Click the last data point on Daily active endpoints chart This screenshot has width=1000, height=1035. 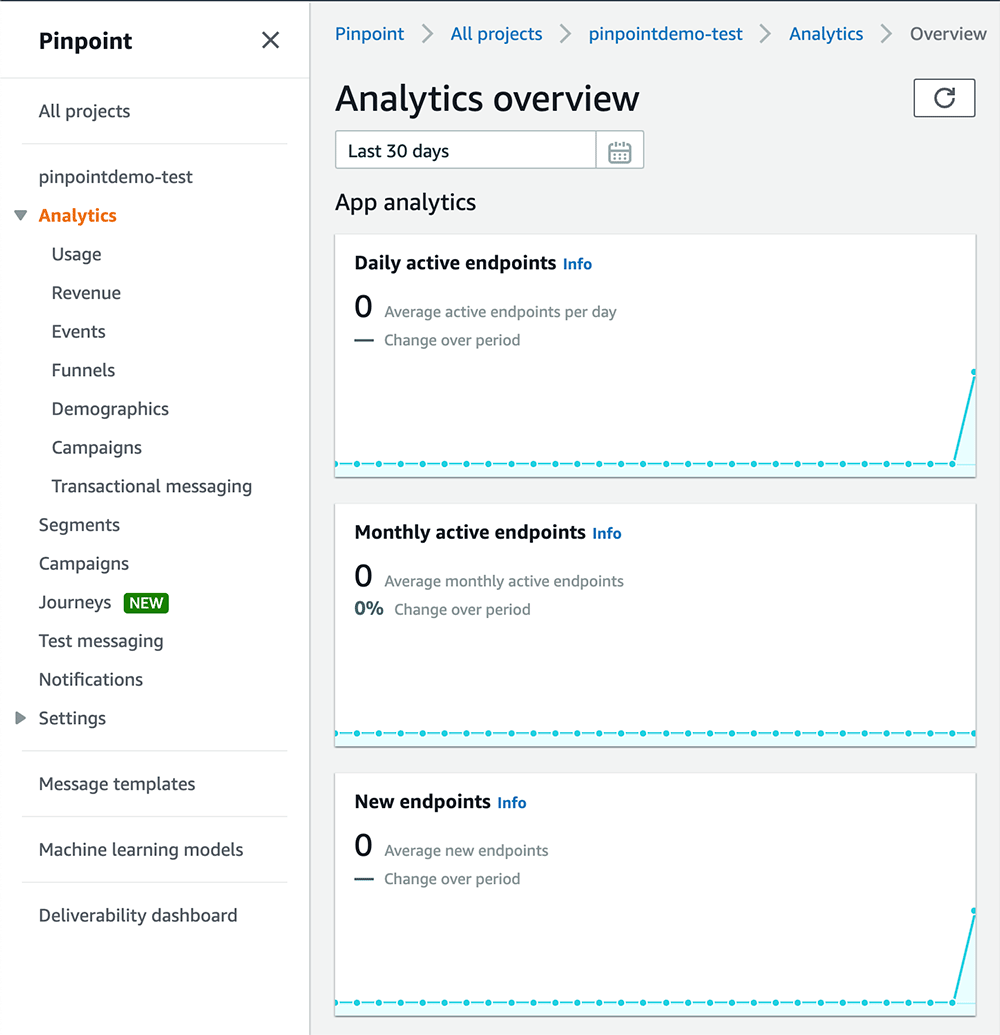(x=973, y=372)
